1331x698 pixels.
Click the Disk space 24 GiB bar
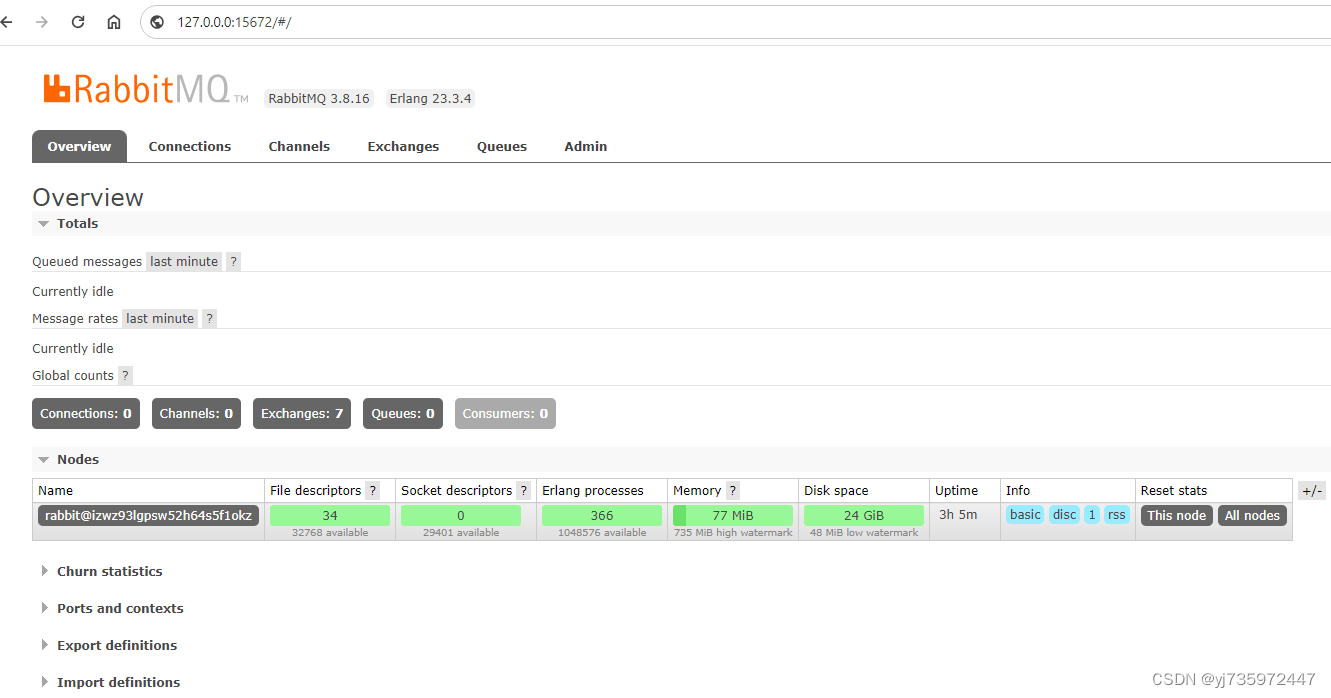[864, 516]
